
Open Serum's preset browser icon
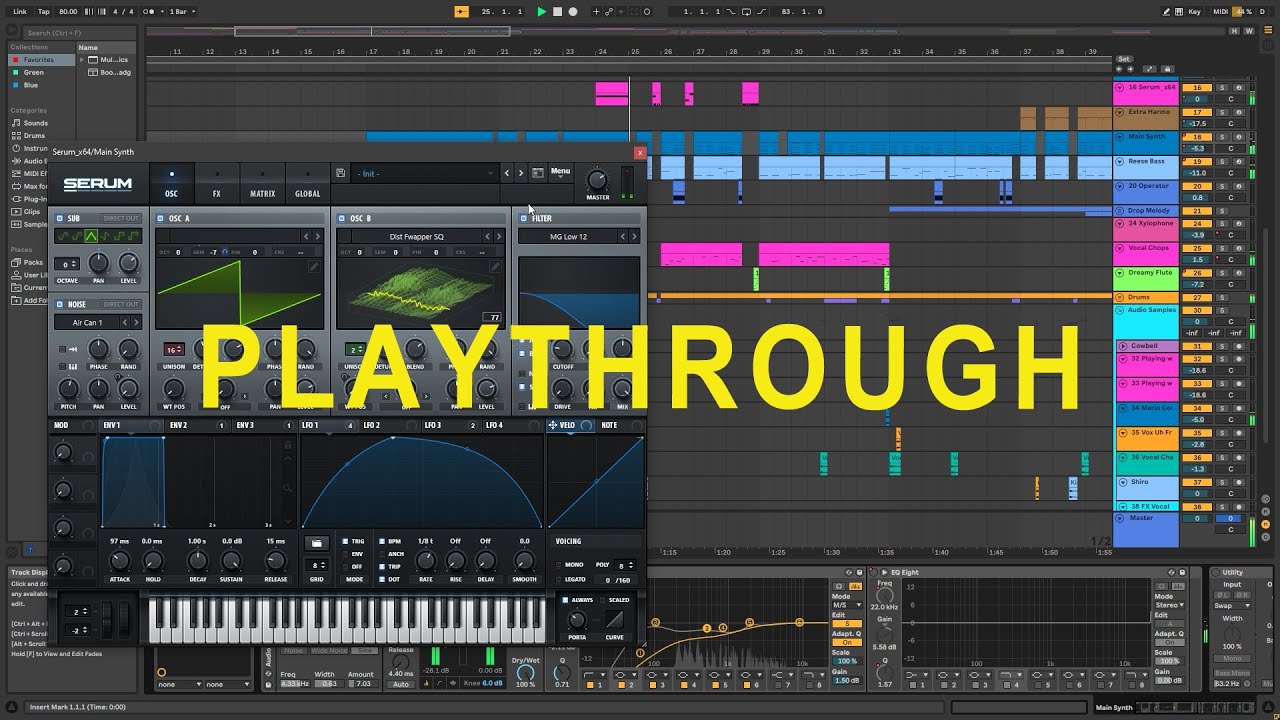point(538,173)
